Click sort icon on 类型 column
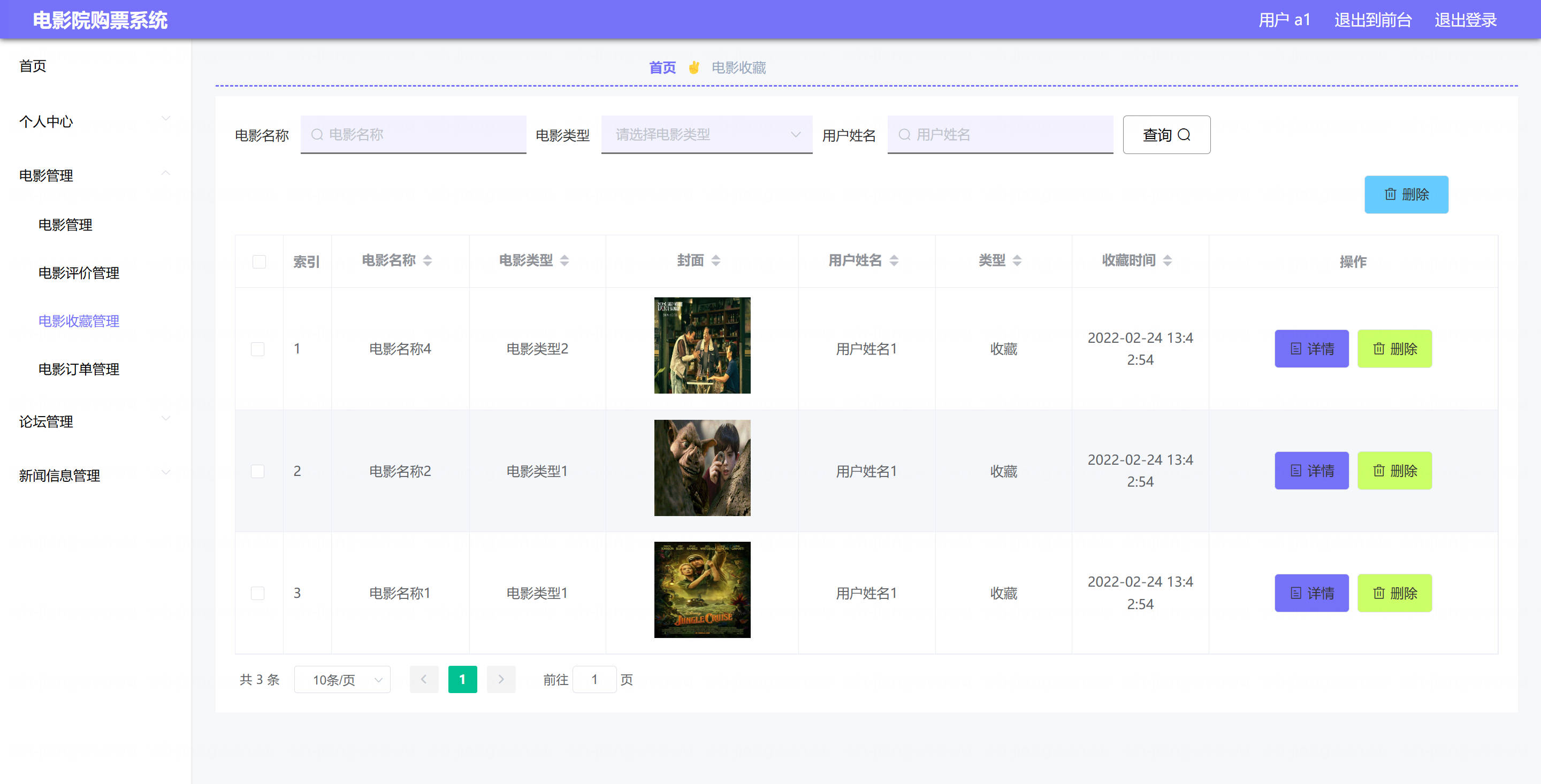 pyautogui.click(x=1017, y=261)
